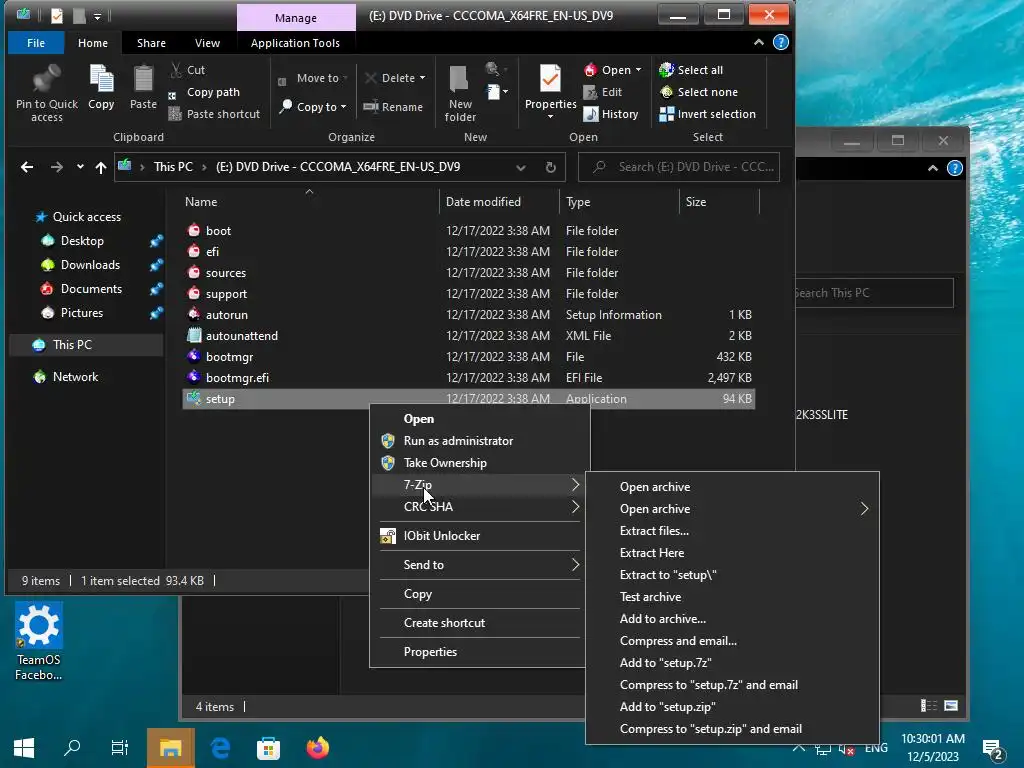Click Create shortcut in context menu

click(x=479, y=623)
